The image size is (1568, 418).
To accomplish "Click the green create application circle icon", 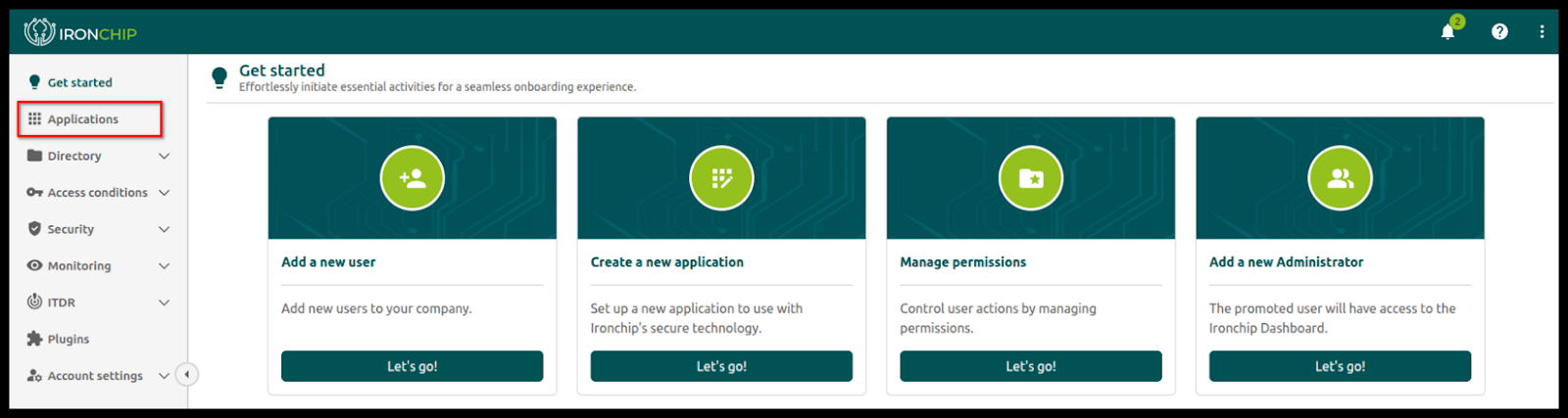I will [x=721, y=178].
